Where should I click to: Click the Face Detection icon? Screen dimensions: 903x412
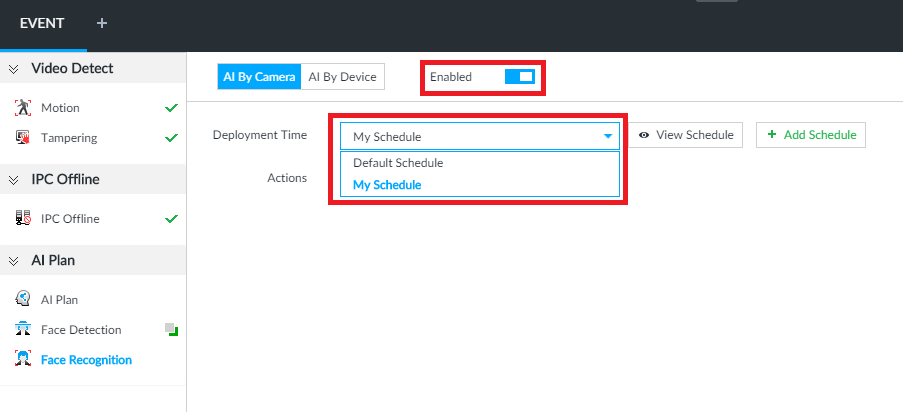[x=24, y=329]
